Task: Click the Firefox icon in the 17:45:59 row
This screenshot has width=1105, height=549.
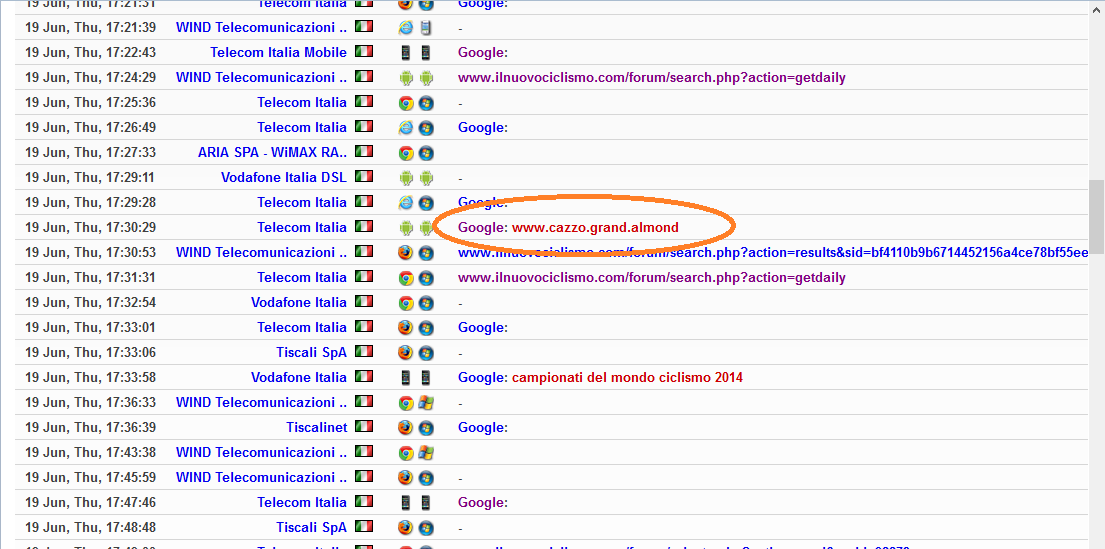Action: tap(405, 478)
